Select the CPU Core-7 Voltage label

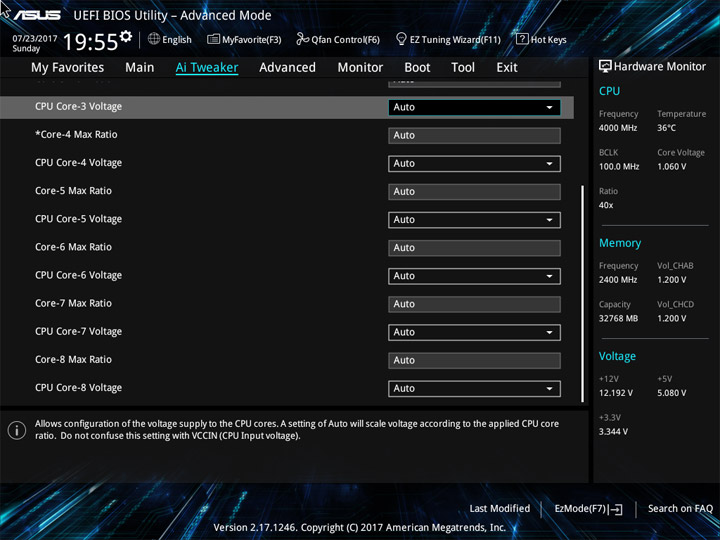pos(79,332)
